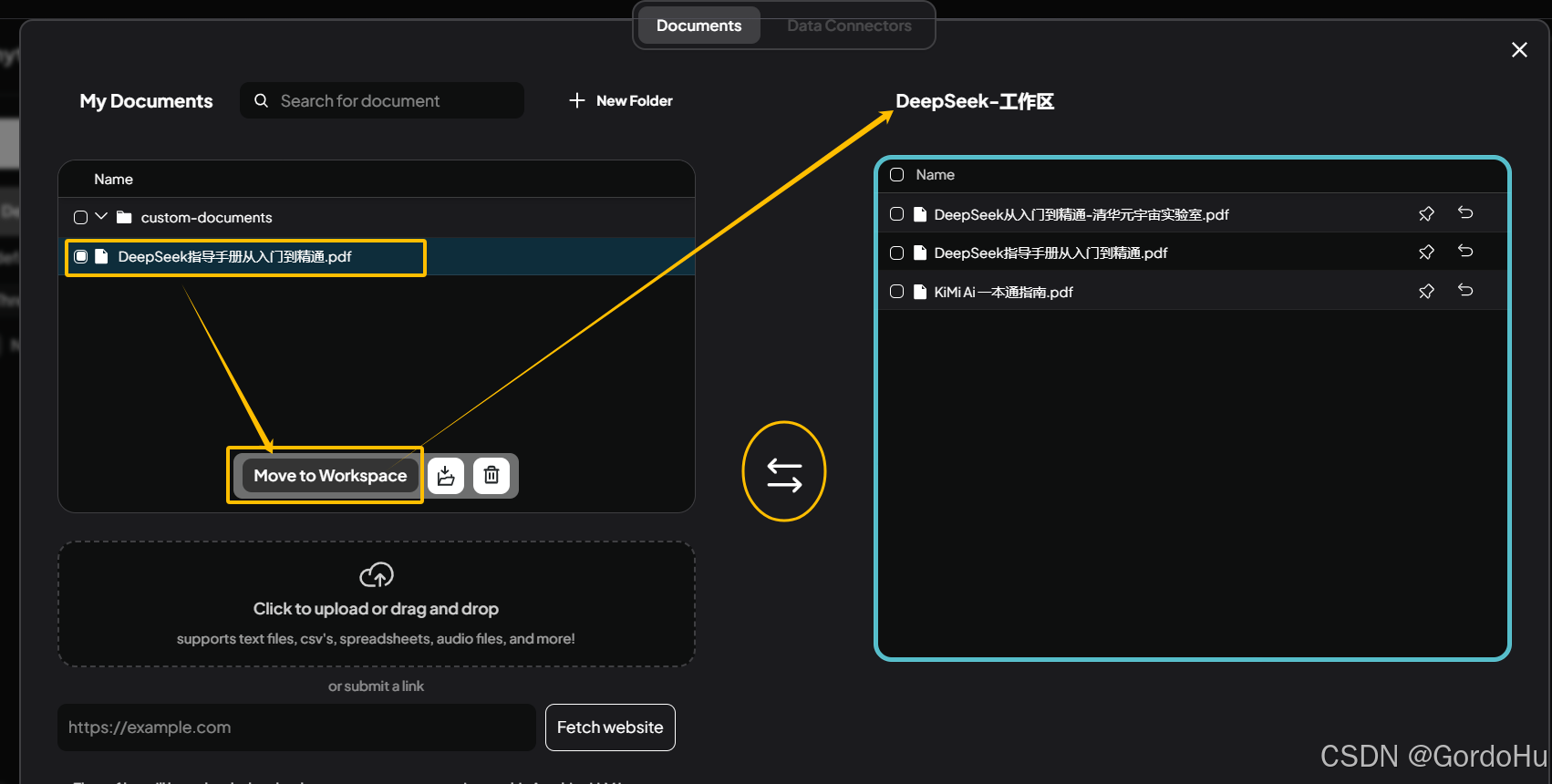Screen dimensions: 1552x784
Task: Select DeepSeek指导手册从入门到精通.pdf name in My Documents
Action: 234,256
